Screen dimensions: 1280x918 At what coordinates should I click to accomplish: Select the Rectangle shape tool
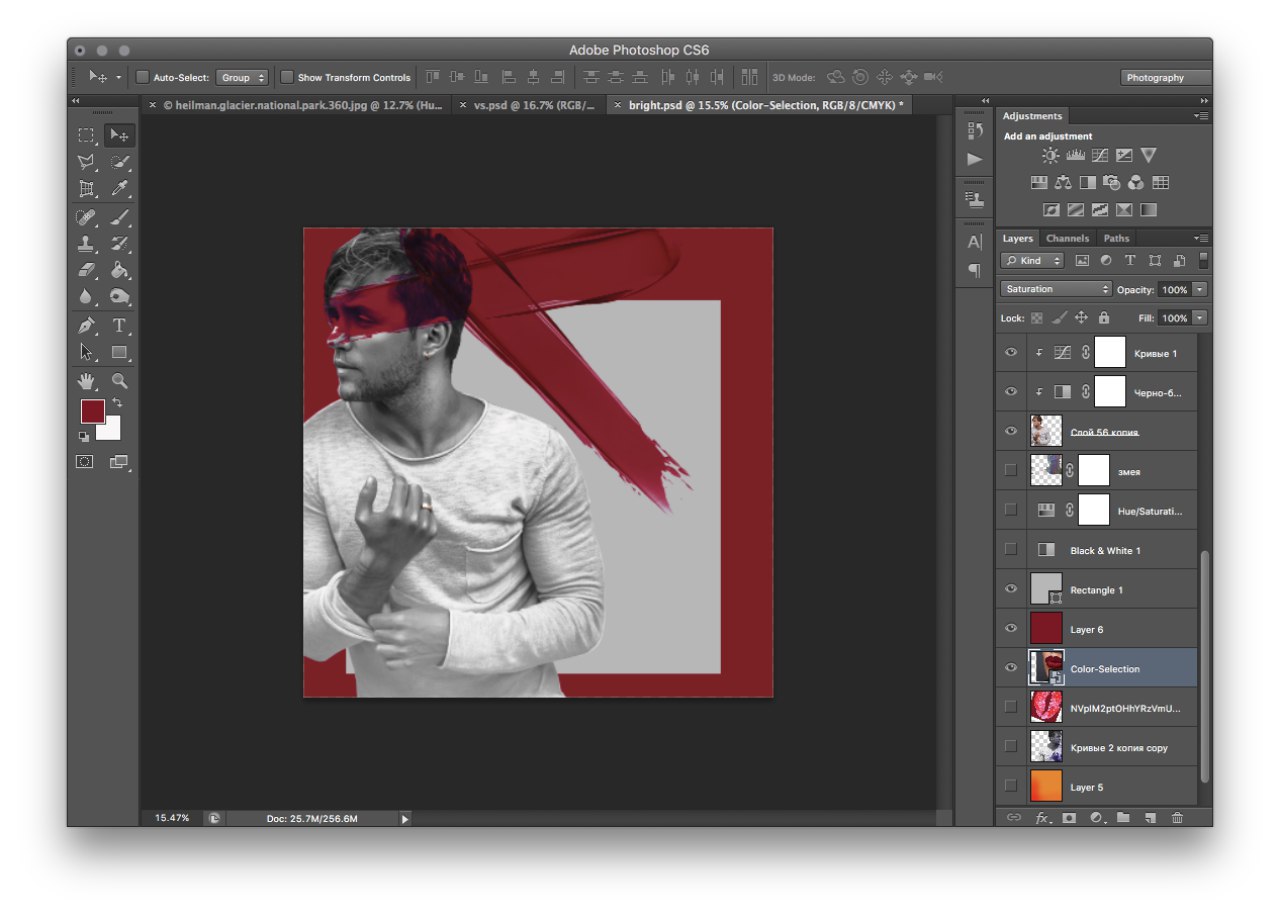click(x=119, y=352)
